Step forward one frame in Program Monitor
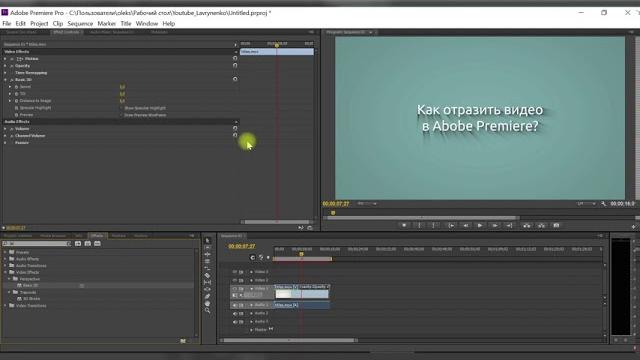The width and height of the screenshot is (640, 360). [x=495, y=225]
